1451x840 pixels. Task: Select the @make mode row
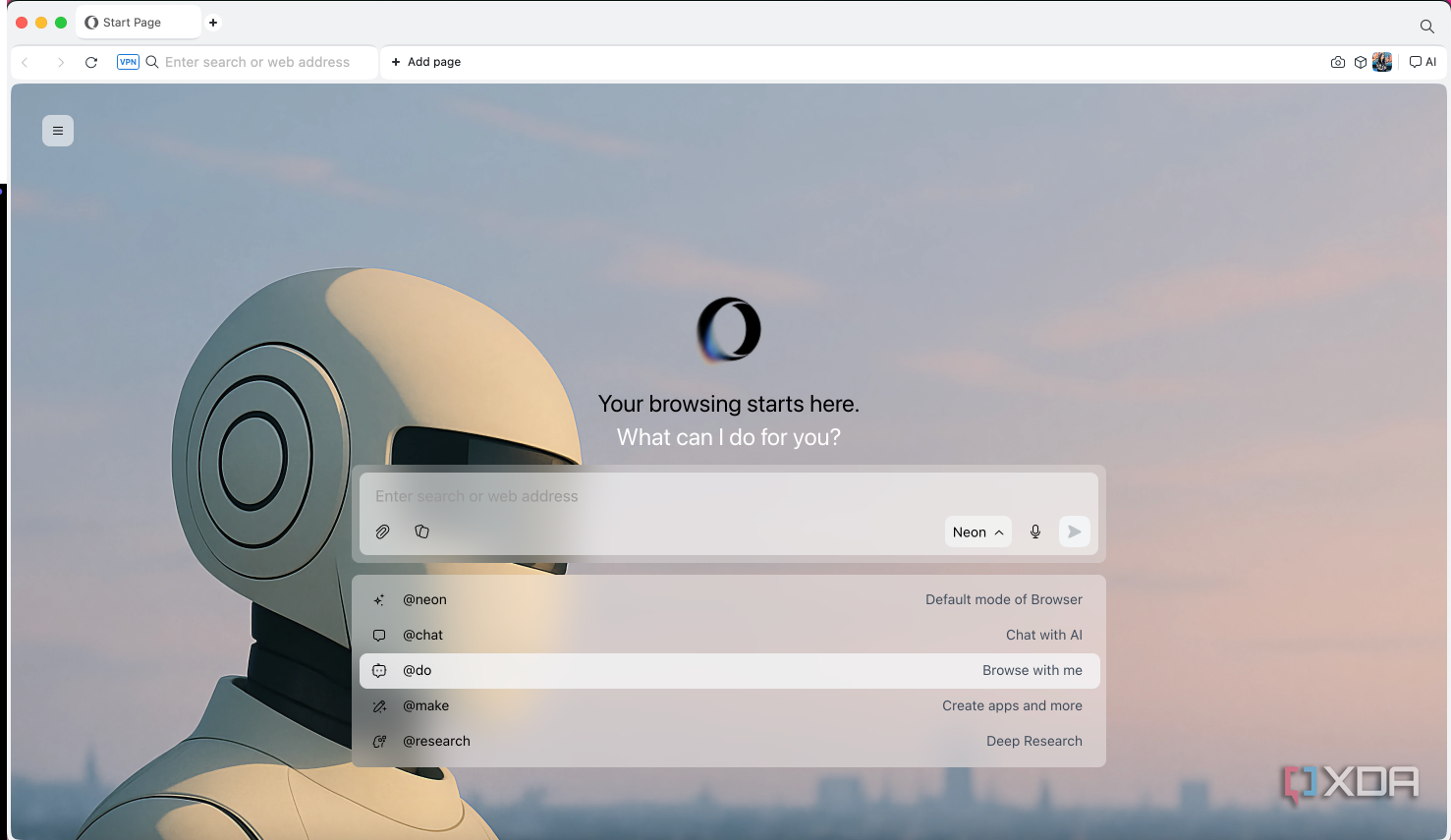tap(729, 705)
